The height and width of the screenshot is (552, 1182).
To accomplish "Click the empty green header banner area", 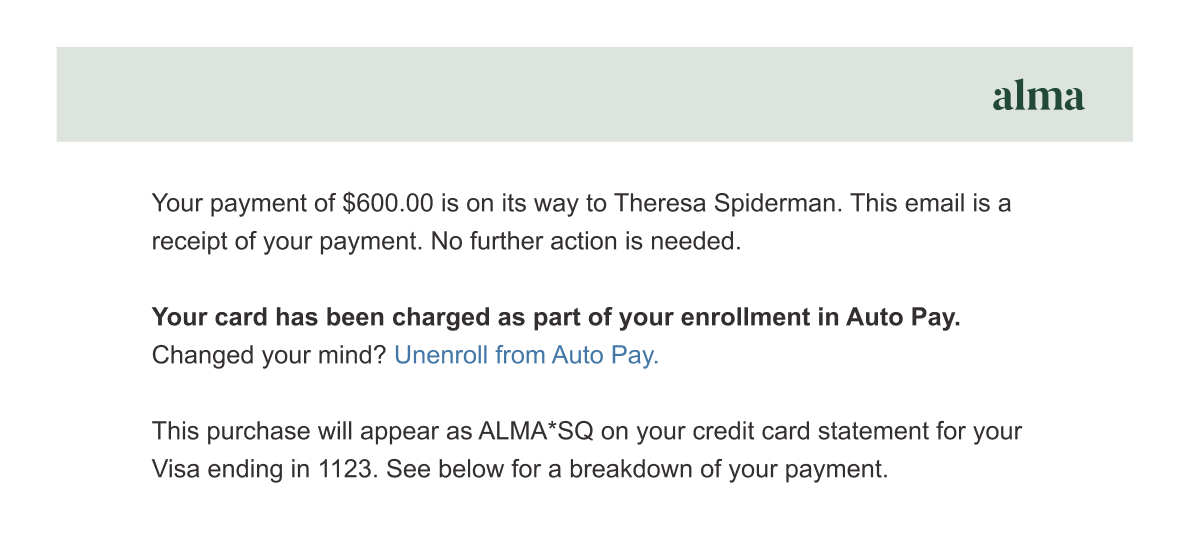I will pos(500,94).
